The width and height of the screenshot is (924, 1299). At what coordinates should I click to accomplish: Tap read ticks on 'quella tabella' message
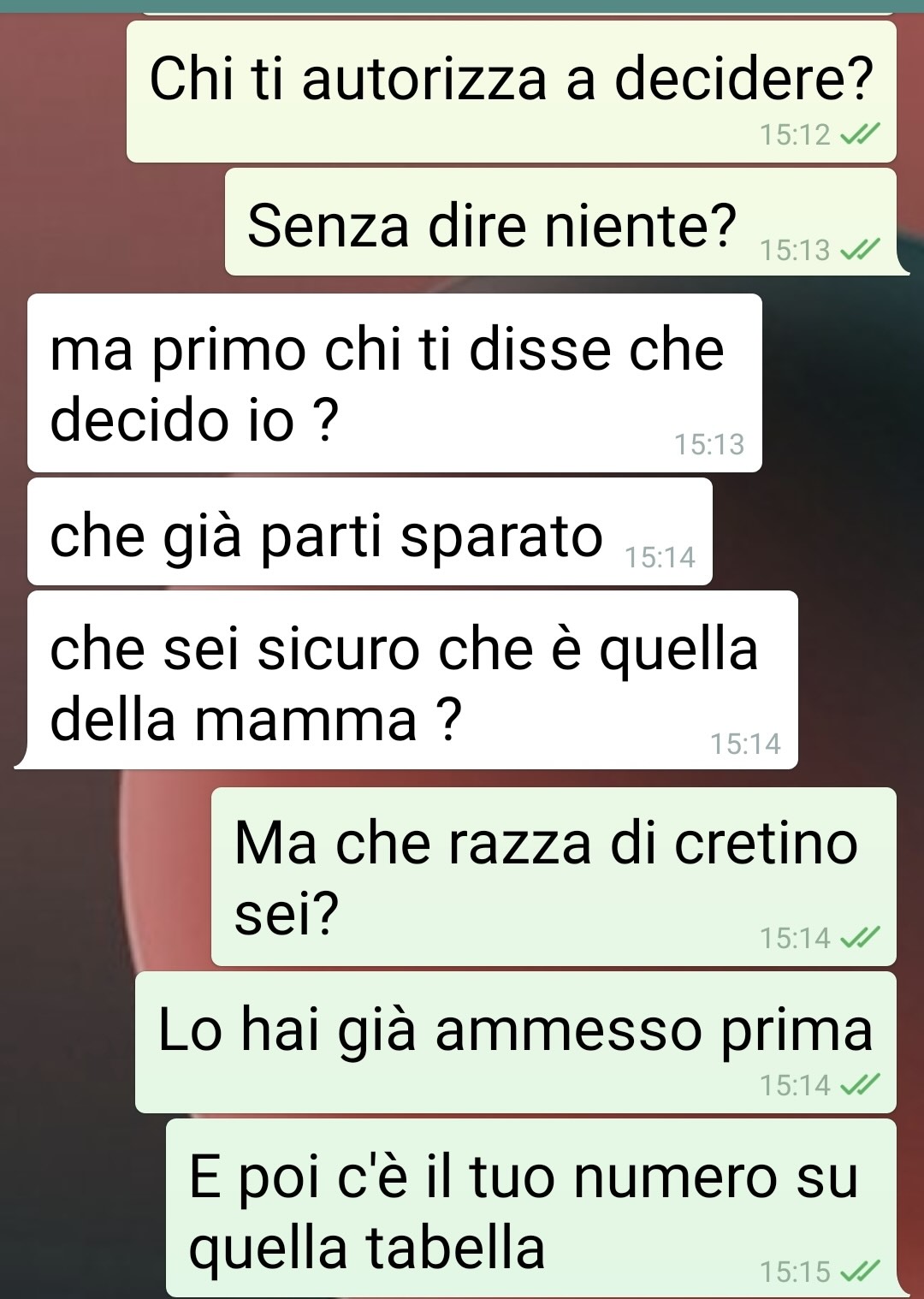(x=860, y=1272)
